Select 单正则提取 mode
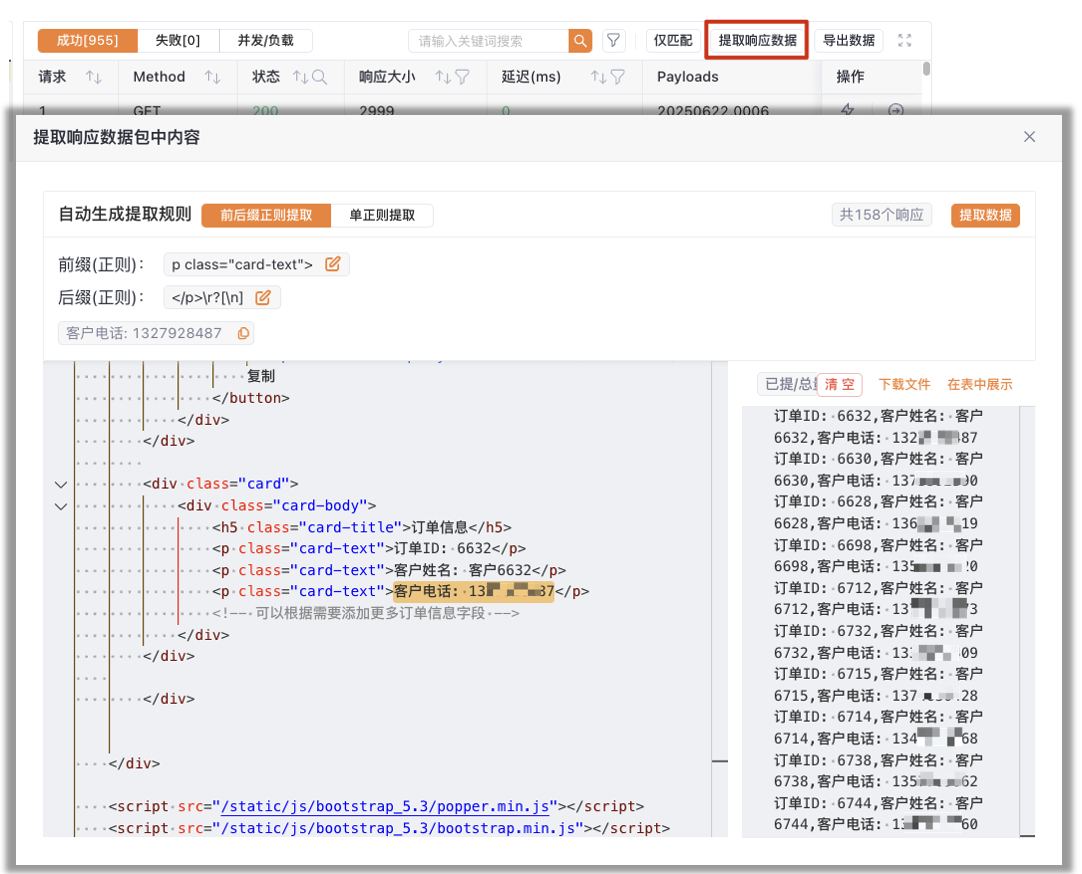The height and width of the screenshot is (874, 1082). [382, 215]
